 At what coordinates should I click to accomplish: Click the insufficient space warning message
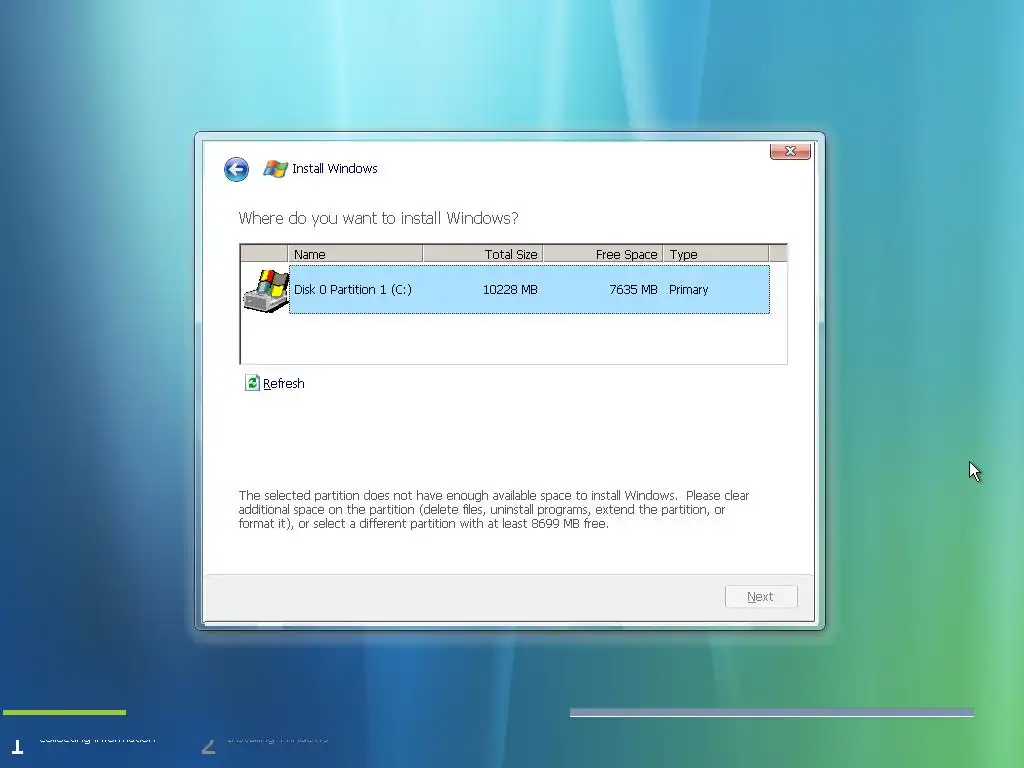[494, 509]
